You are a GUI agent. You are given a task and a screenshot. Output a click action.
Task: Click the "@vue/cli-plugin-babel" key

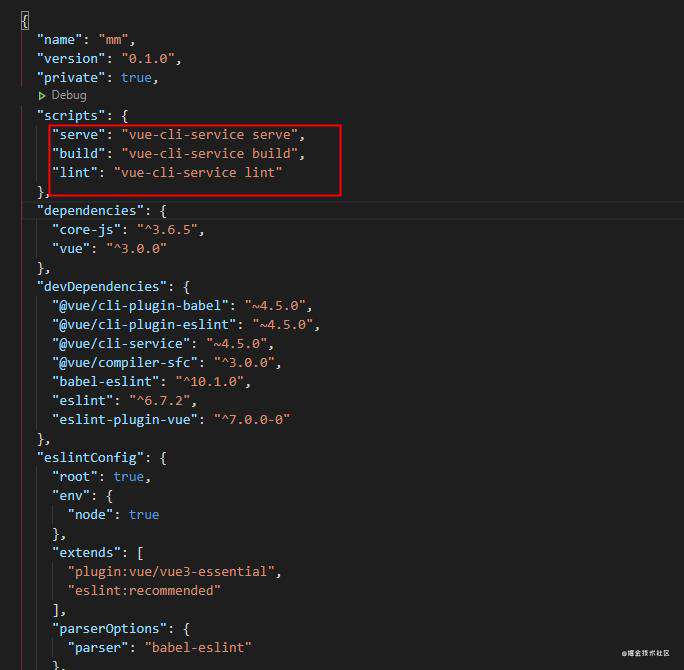click(x=140, y=306)
